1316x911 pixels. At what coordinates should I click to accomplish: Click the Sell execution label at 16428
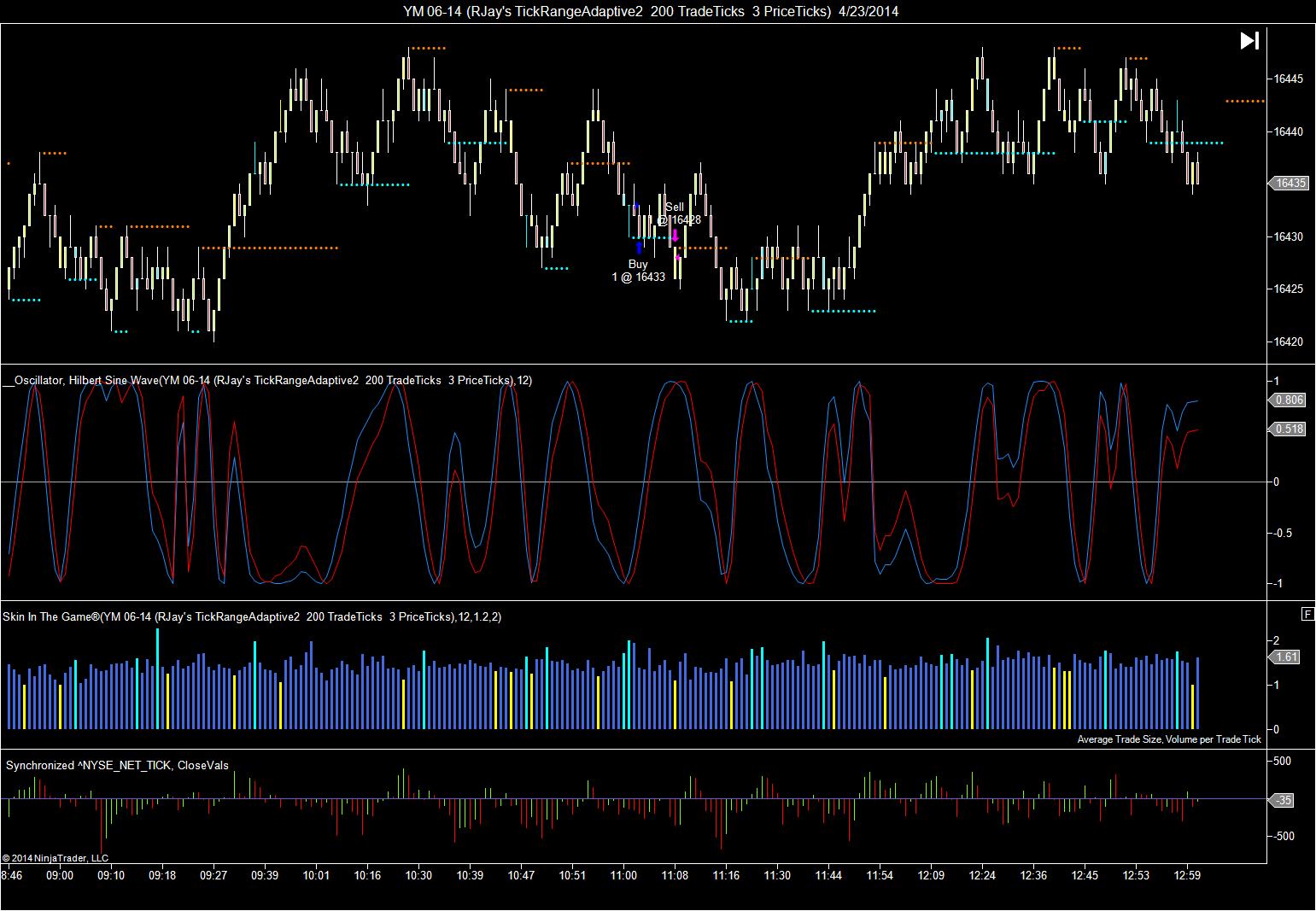point(676,213)
